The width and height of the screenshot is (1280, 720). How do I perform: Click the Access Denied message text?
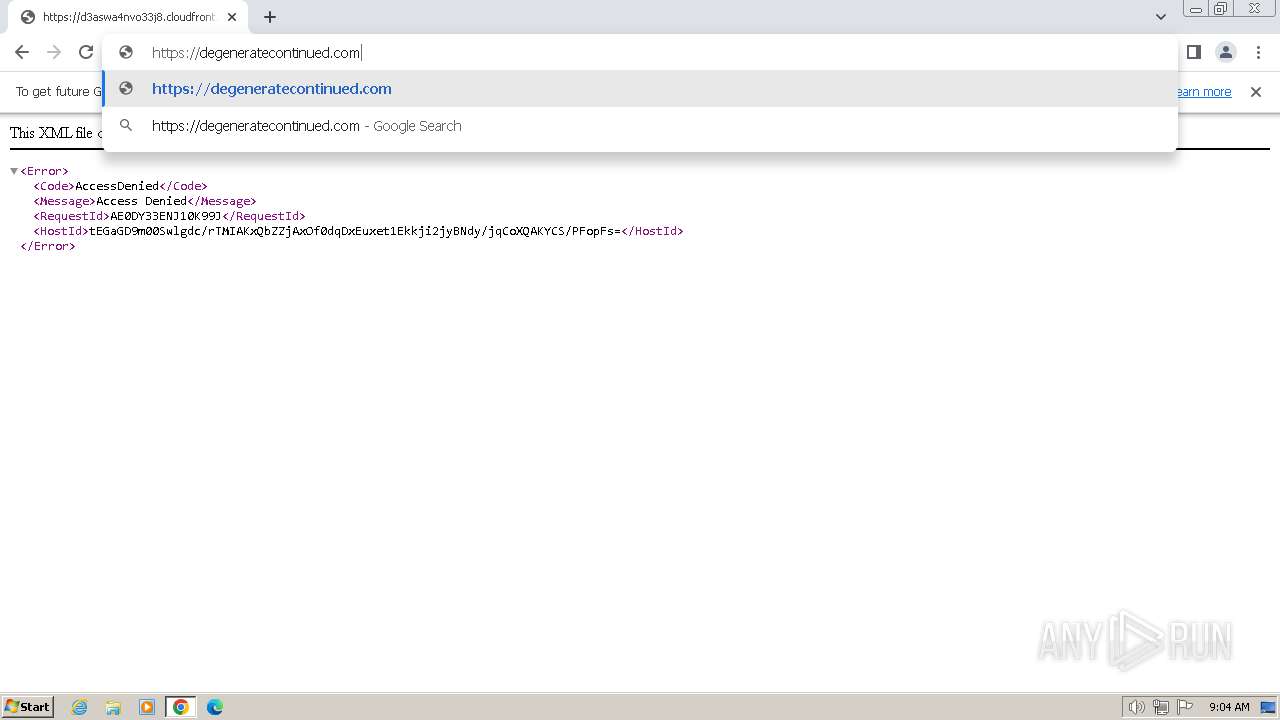(141, 201)
